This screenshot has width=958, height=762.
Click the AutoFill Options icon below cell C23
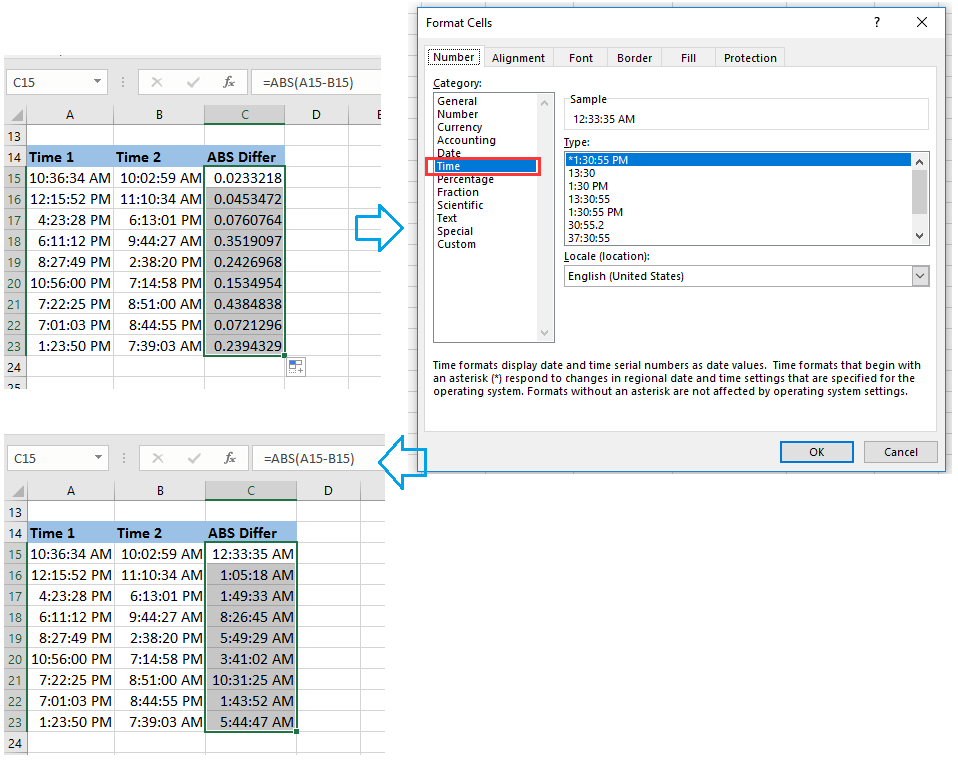[x=295, y=367]
